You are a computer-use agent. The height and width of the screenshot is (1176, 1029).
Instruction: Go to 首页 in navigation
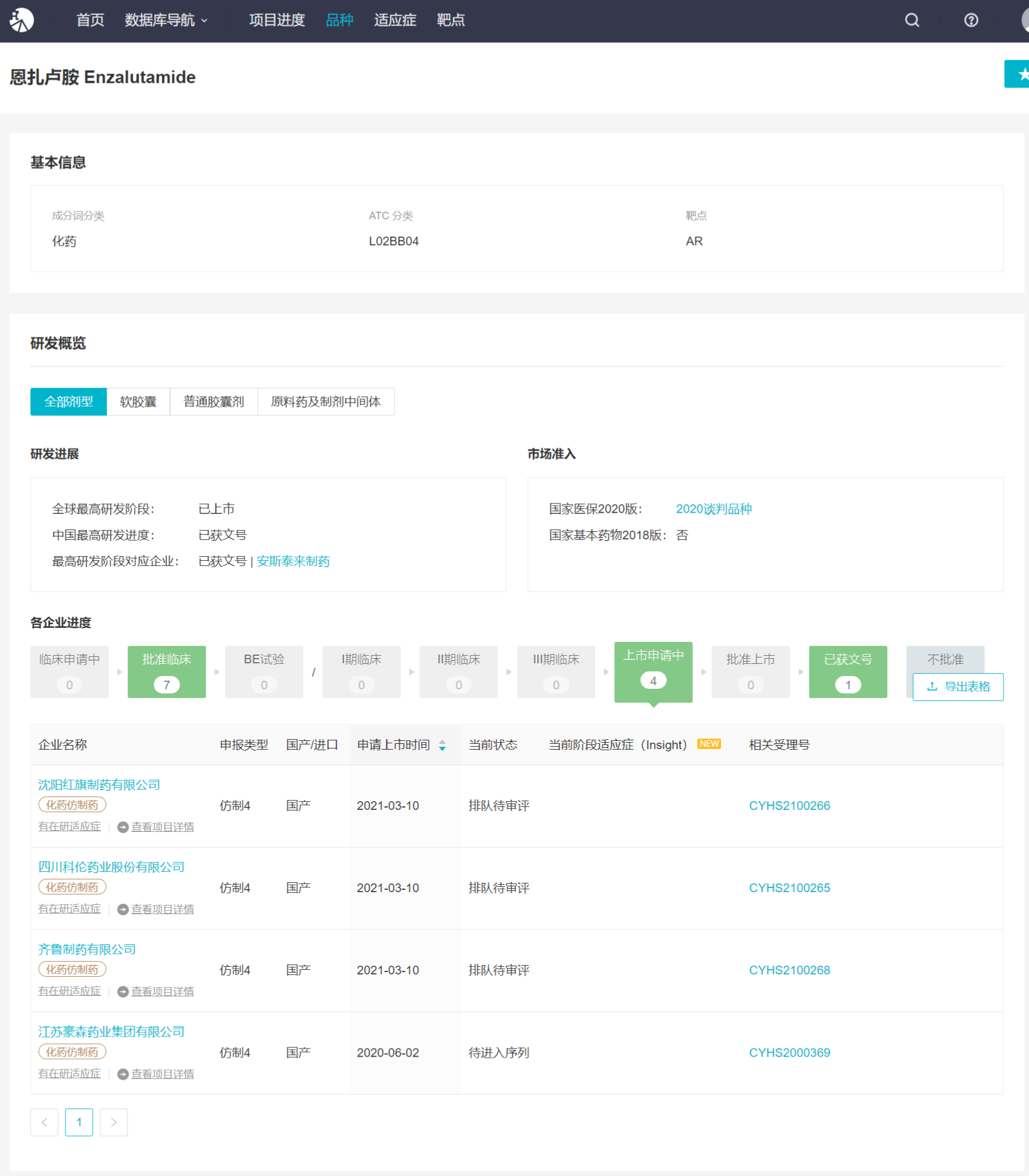[90, 20]
